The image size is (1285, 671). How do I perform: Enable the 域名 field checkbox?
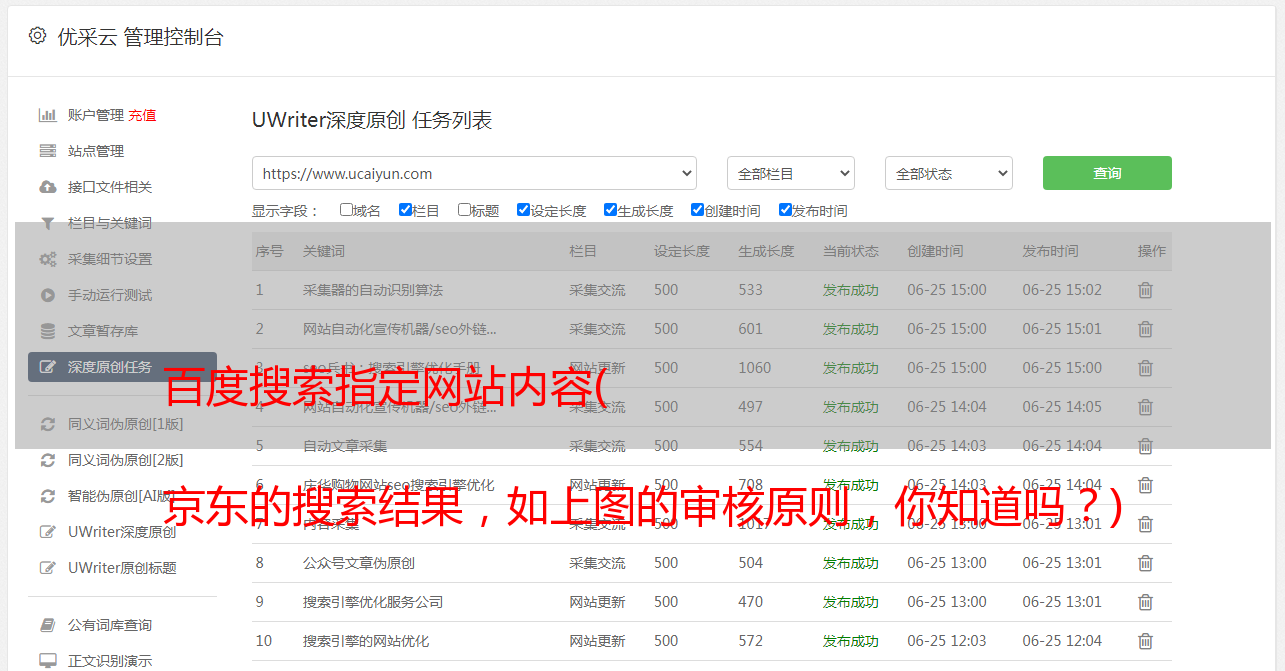click(346, 210)
